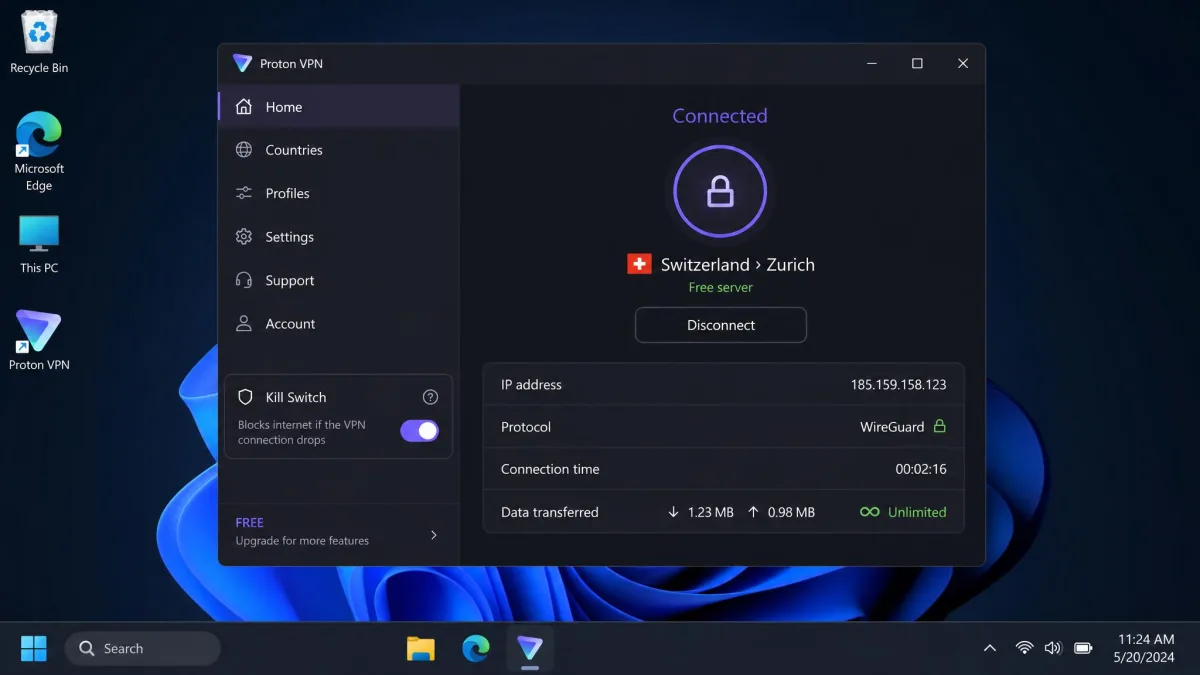Open Account section
The width and height of the screenshot is (1200, 675).
point(339,324)
